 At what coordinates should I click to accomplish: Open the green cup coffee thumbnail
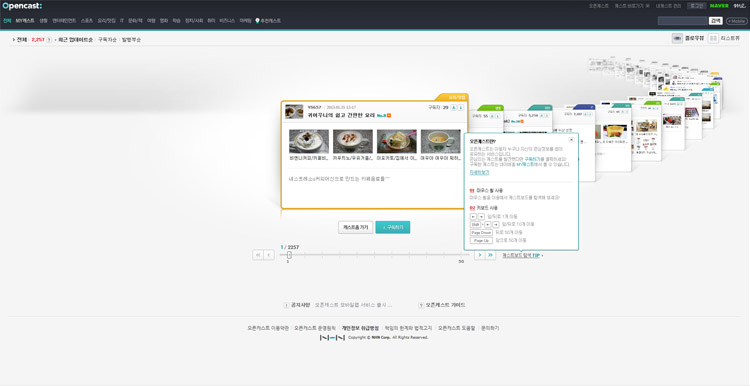pos(441,142)
